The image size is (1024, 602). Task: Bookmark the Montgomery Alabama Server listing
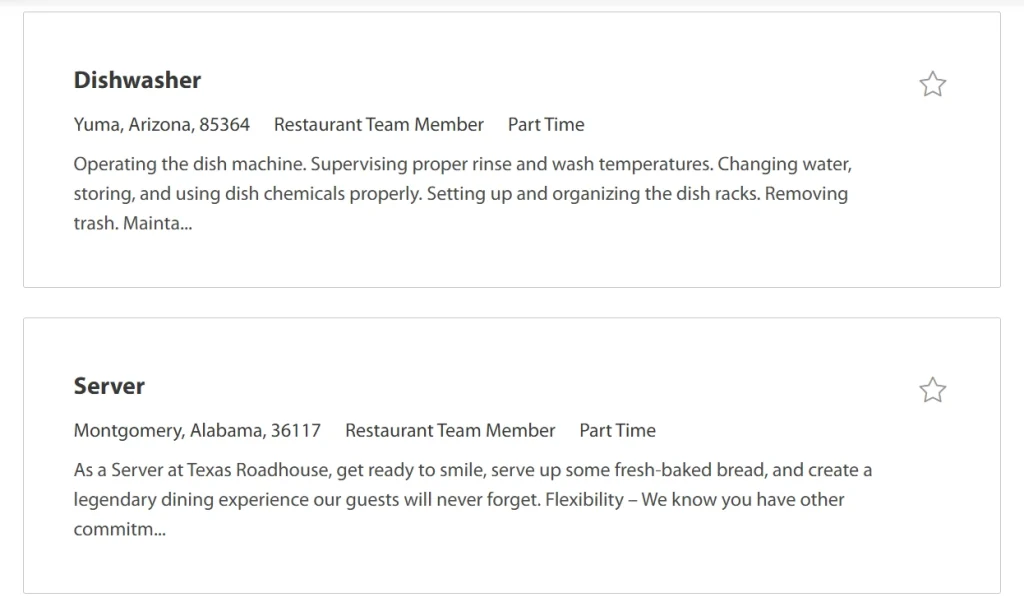pos(932,390)
